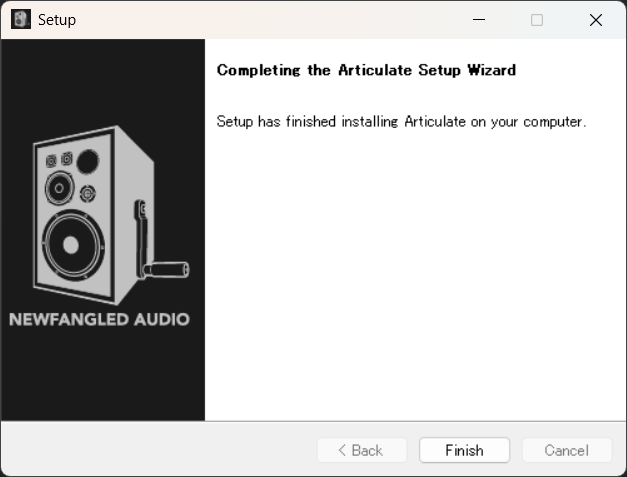Click the Setup icon in title bar

click(20, 19)
